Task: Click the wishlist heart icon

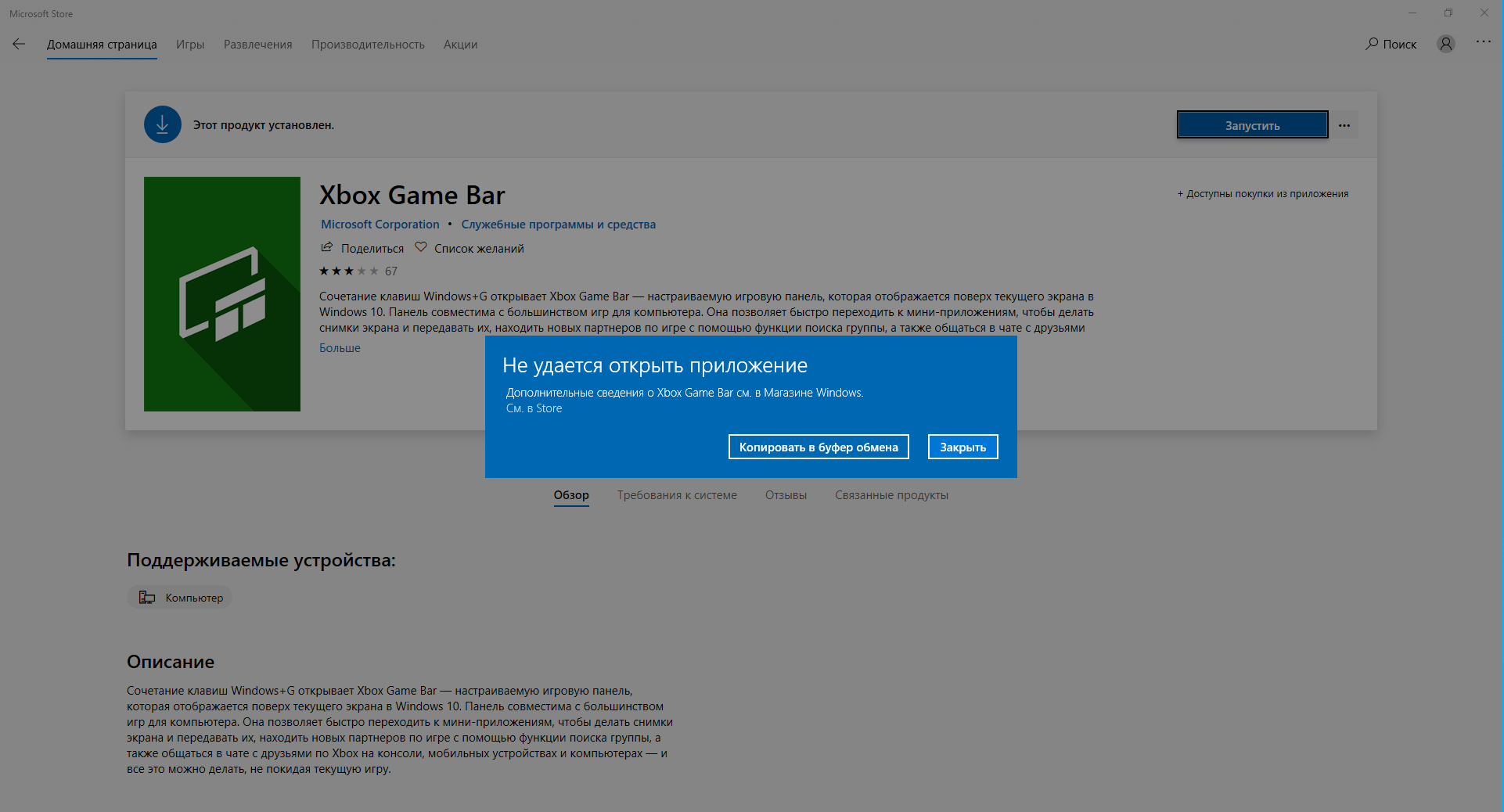Action: (421, 247)
